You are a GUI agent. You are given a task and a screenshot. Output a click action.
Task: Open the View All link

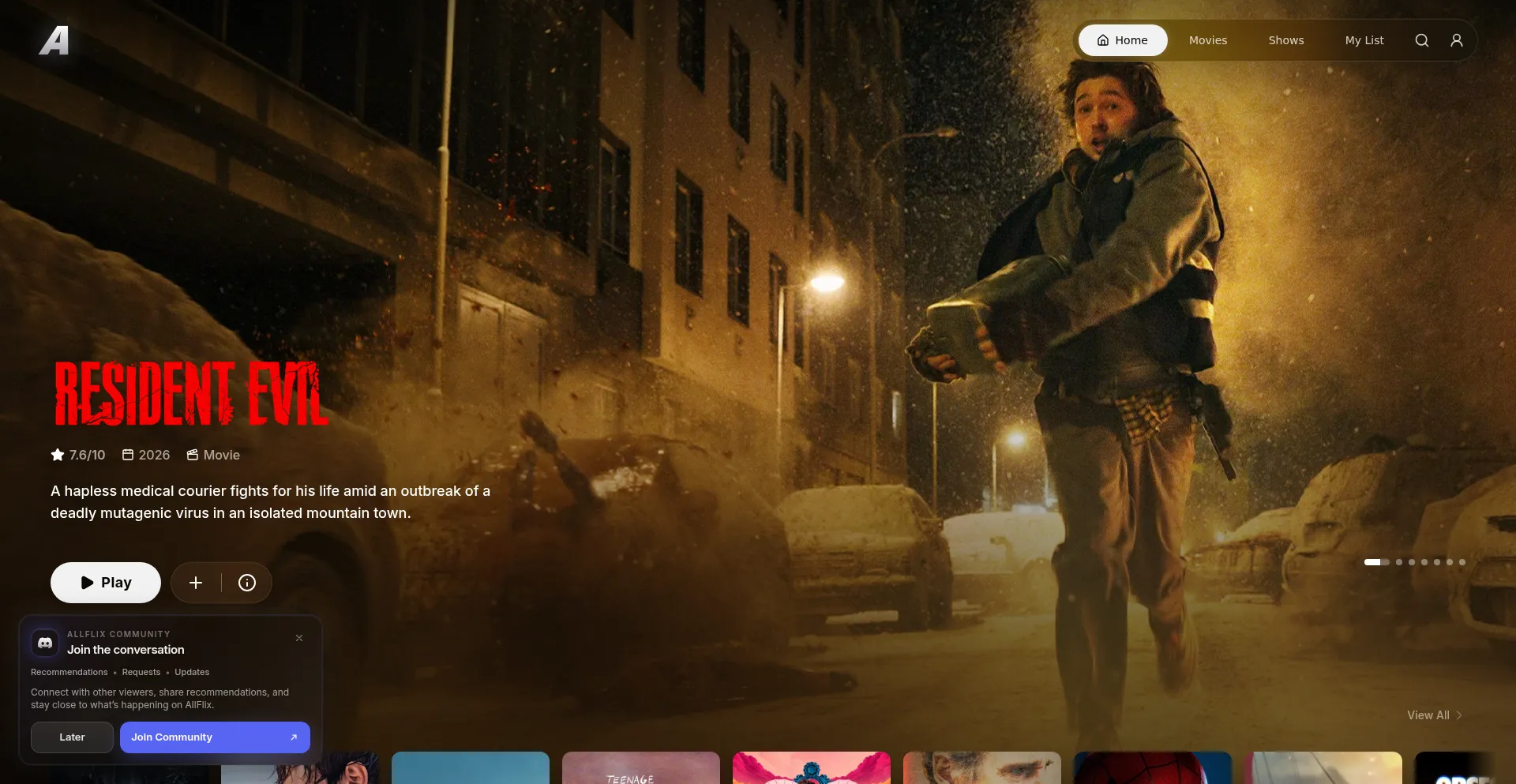pos(1435,715)
